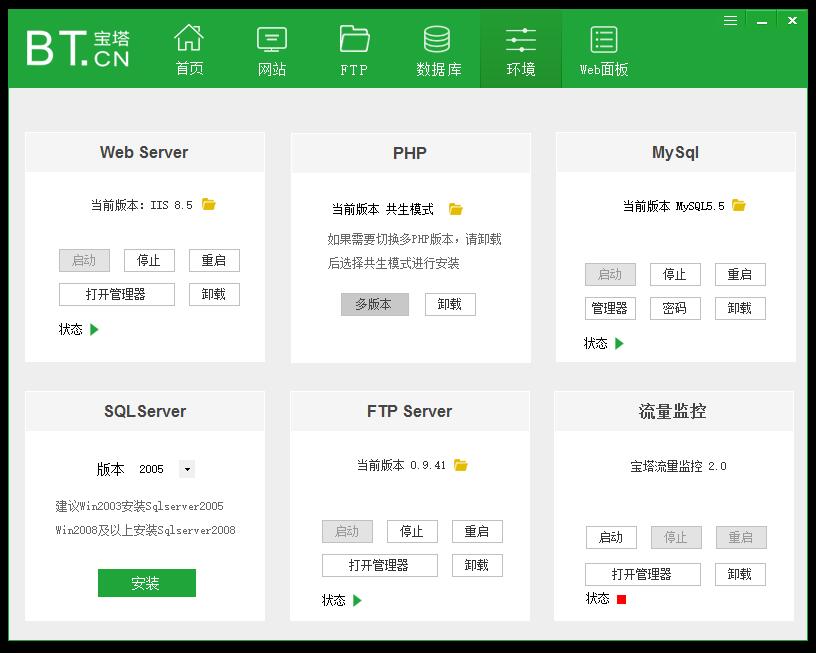Image resolution: width=816 pixels, height=653 pixels.
Task: Click MySql green status indicator
Action: point(619,343)
